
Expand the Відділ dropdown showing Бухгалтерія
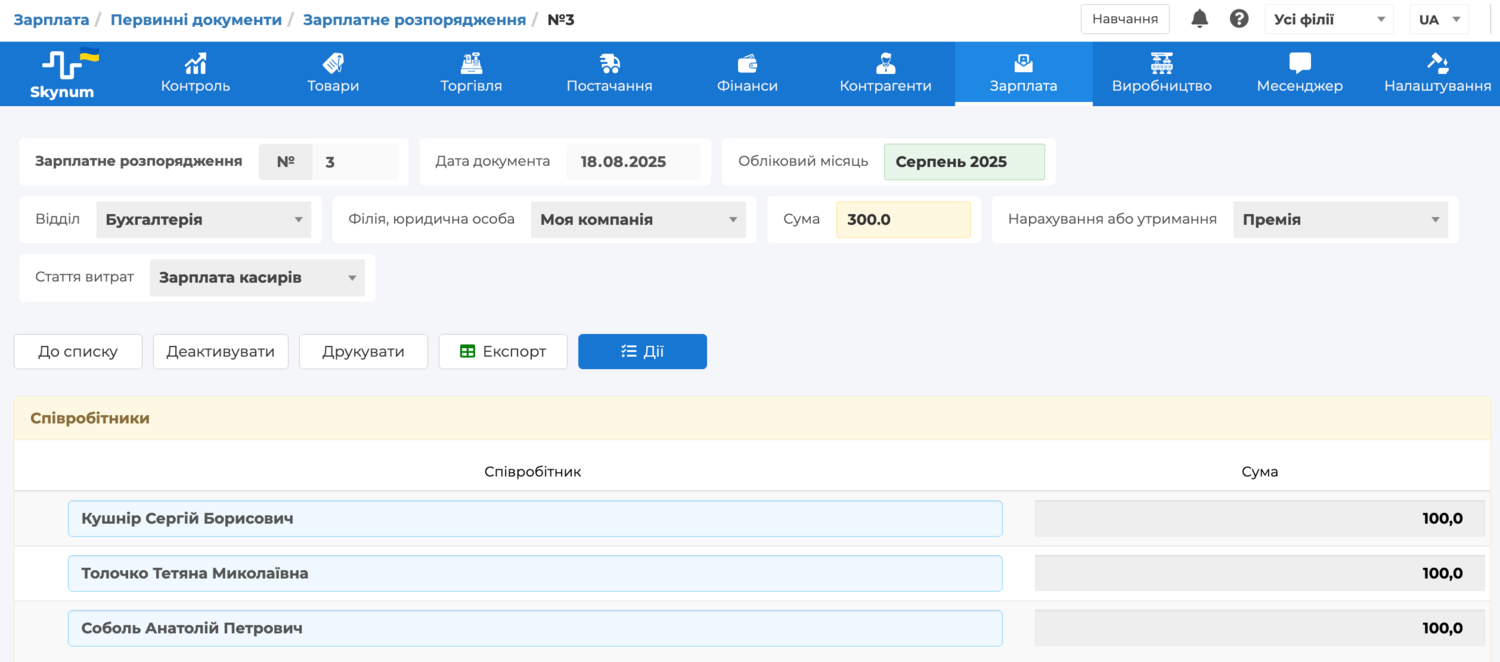(204, 220)
